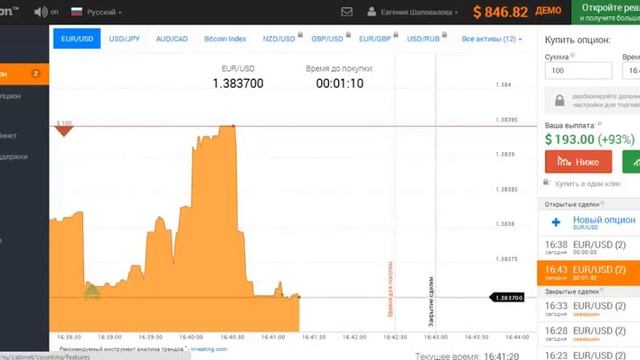
Task: Click the orange sidebar item with badge 2
Action: [24, 74]
